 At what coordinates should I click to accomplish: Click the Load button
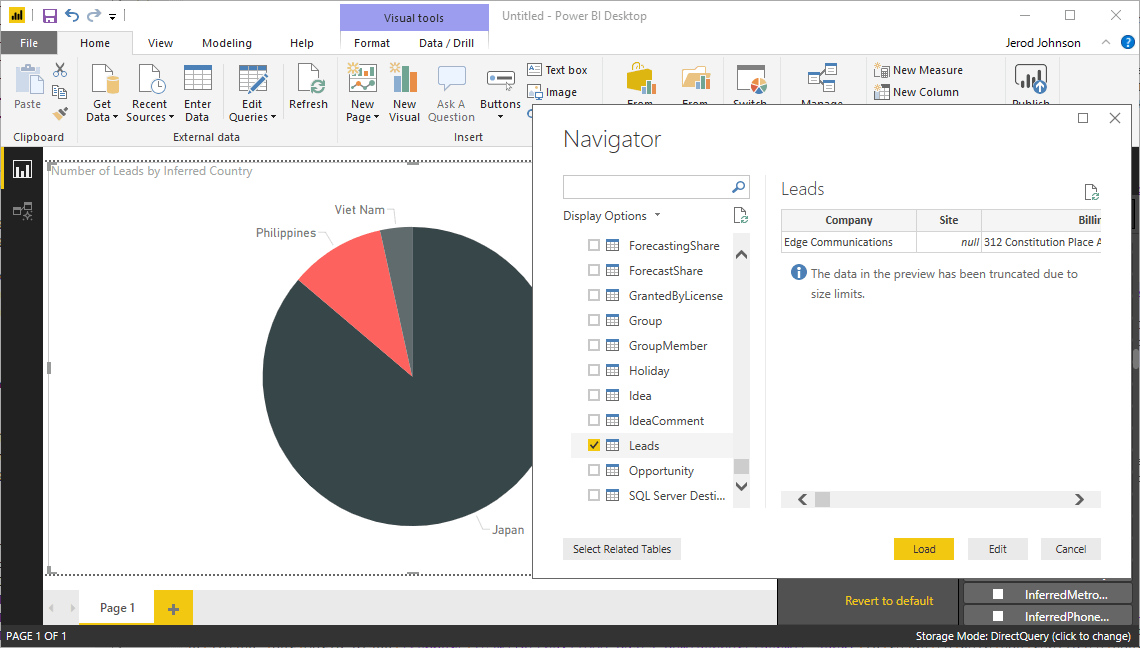tap(923, 549)
